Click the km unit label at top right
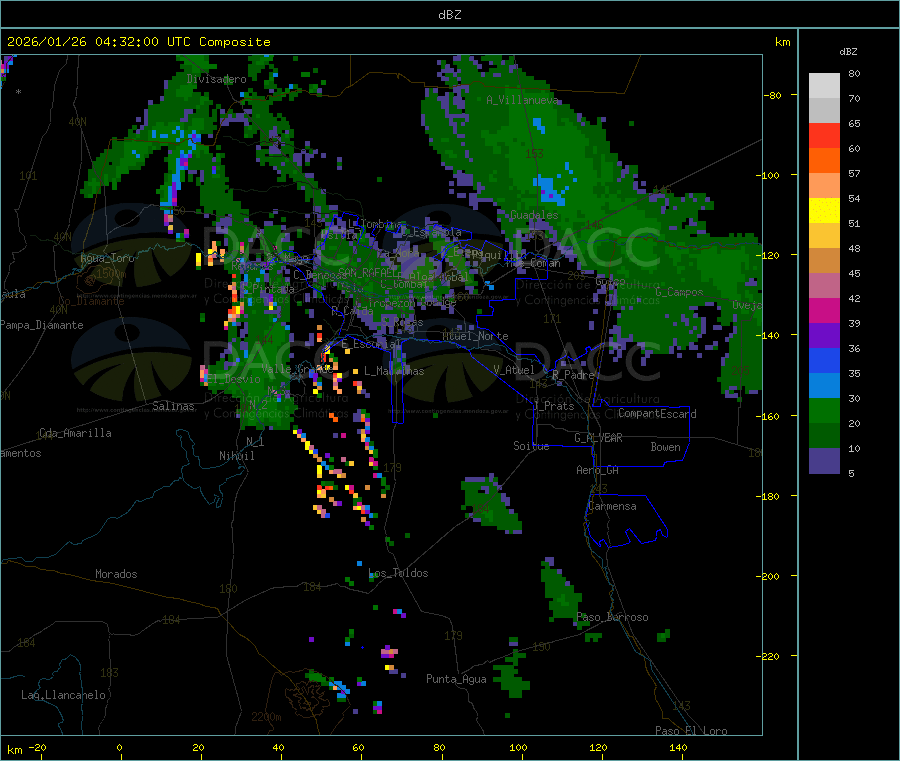This screenshot has height=761, width=900. click(782, 42)
